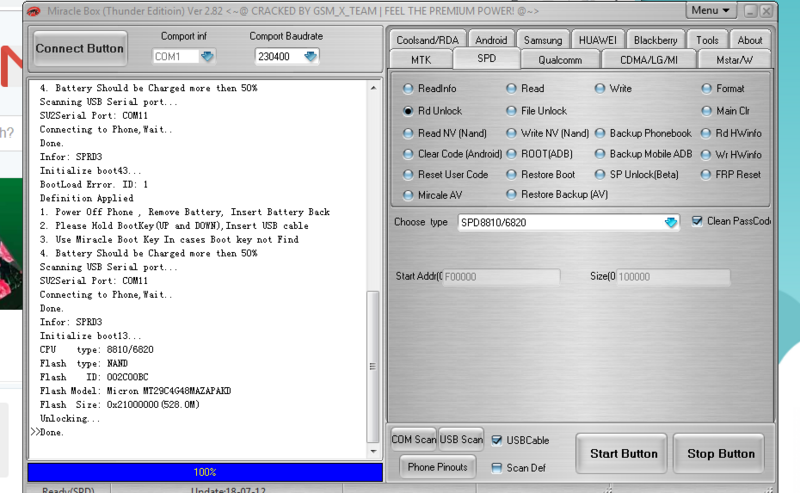
Task: Click the USB Scan button
Action: (461, 439)
